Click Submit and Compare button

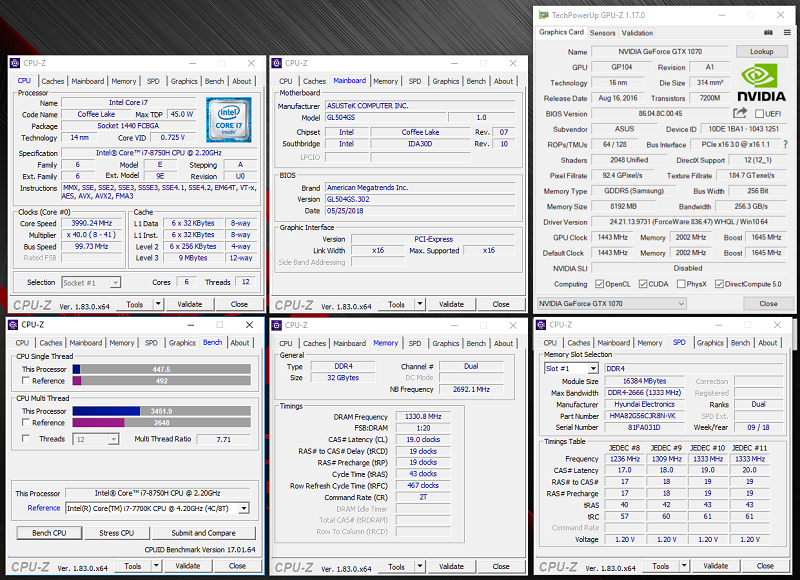click(203, 533)
